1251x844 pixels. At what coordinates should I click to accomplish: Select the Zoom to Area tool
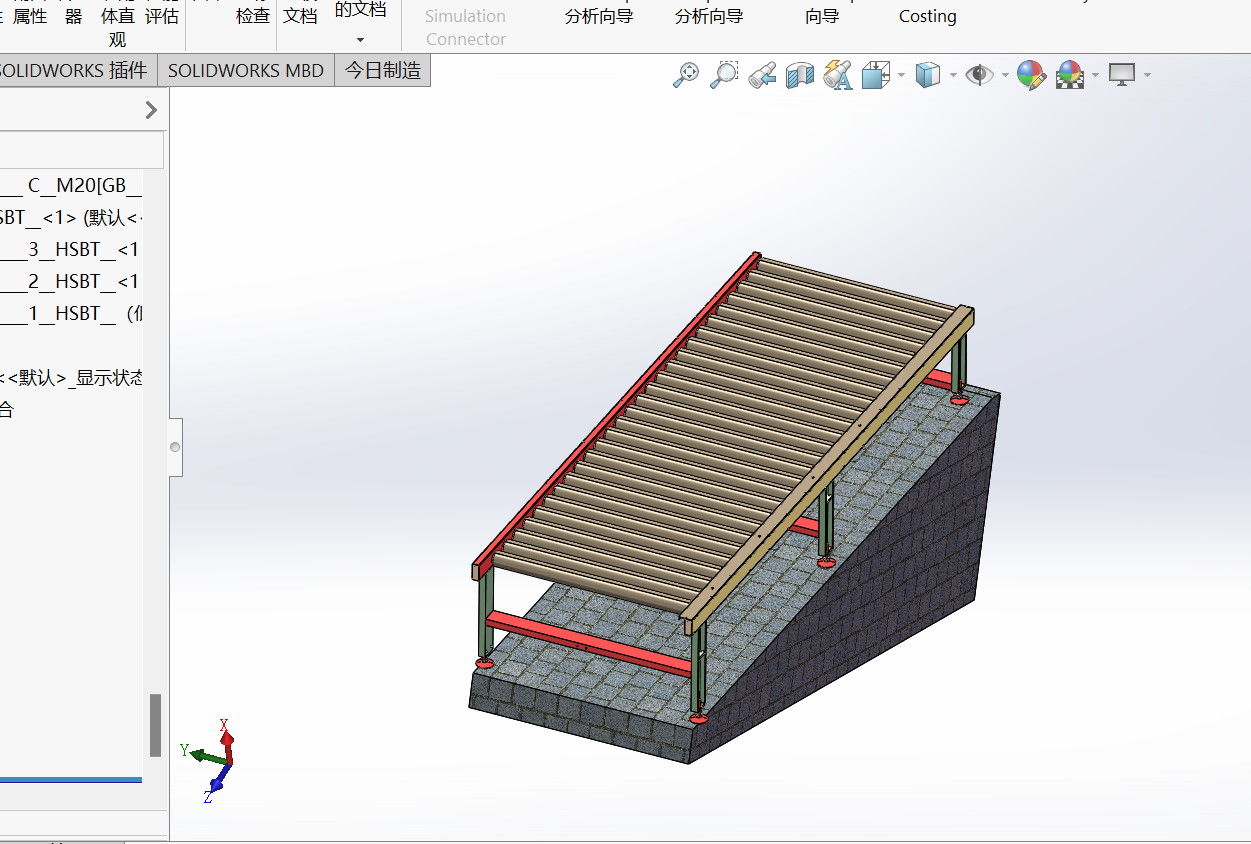(x=724, y=75)
